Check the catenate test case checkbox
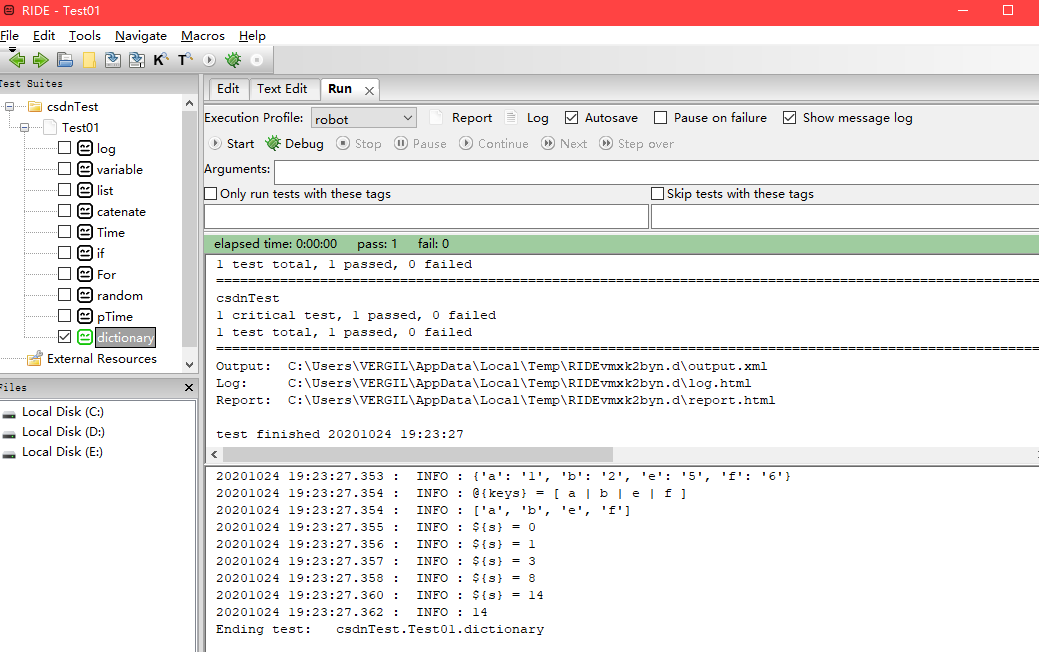 click(64, 211)
